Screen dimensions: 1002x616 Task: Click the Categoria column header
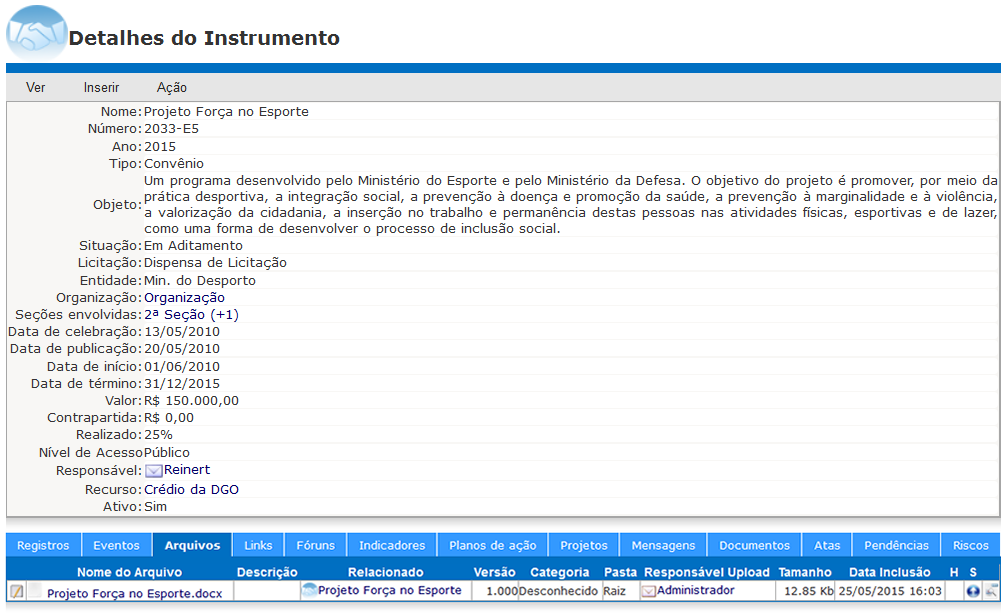tap(559, 573)
